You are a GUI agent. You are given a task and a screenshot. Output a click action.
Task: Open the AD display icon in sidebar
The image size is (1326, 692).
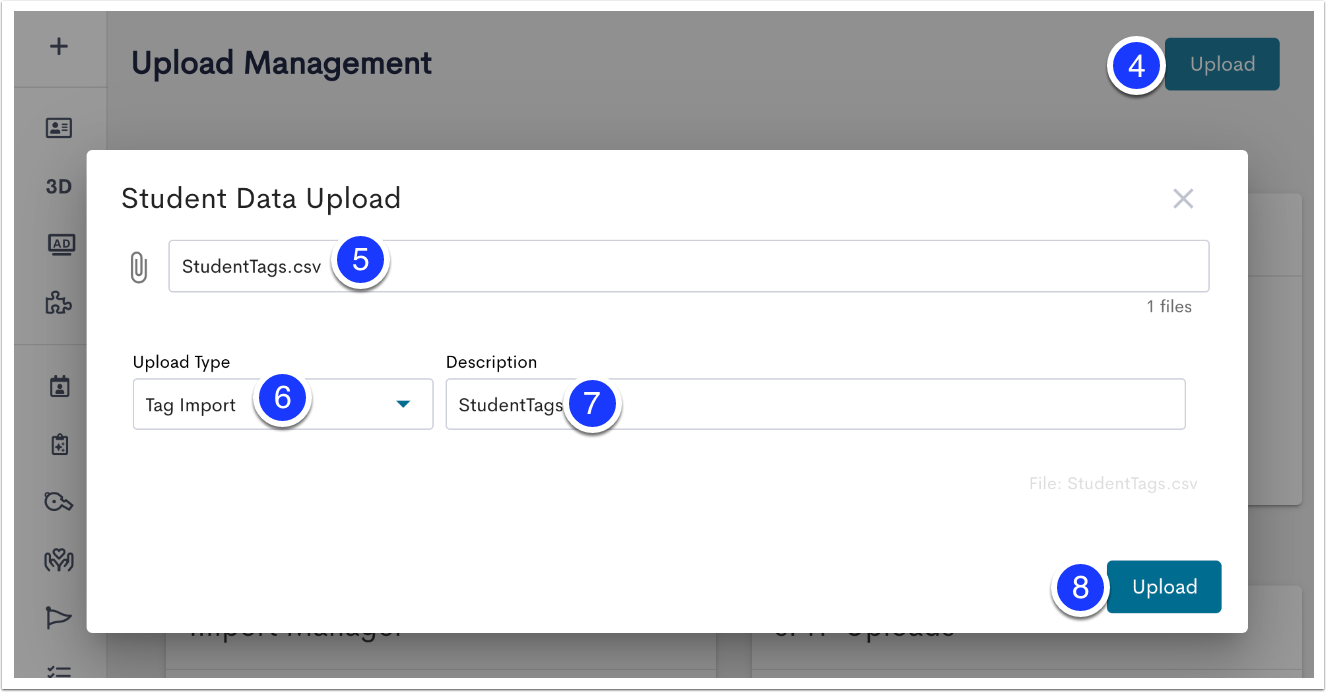click(59, 244)
